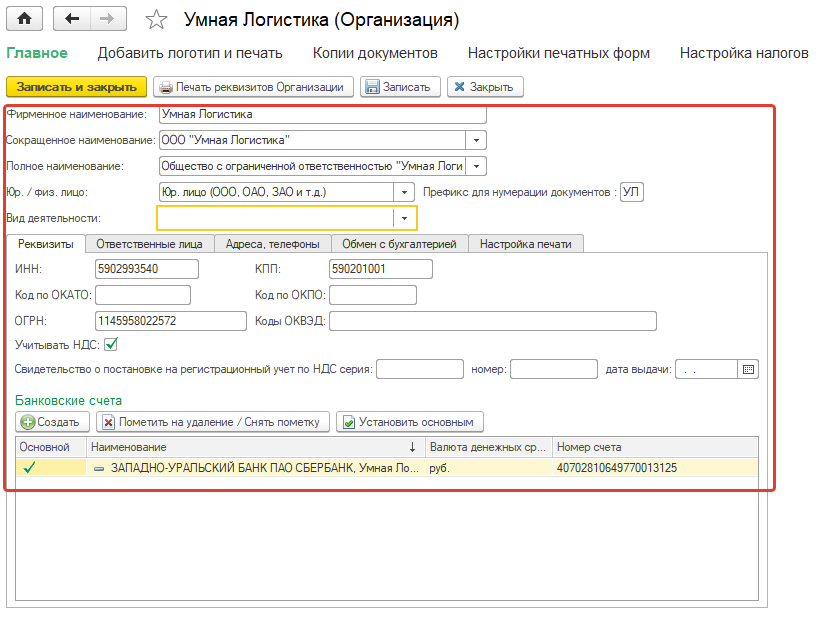Expand the Полное наименование dropdown
The image size is (820, 629).
476,166
